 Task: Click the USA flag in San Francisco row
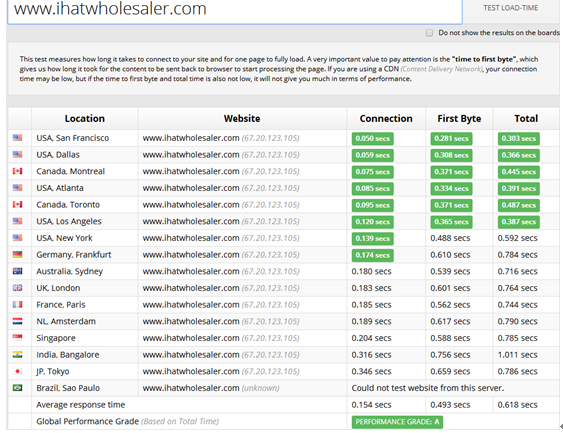tap(18, 138)
